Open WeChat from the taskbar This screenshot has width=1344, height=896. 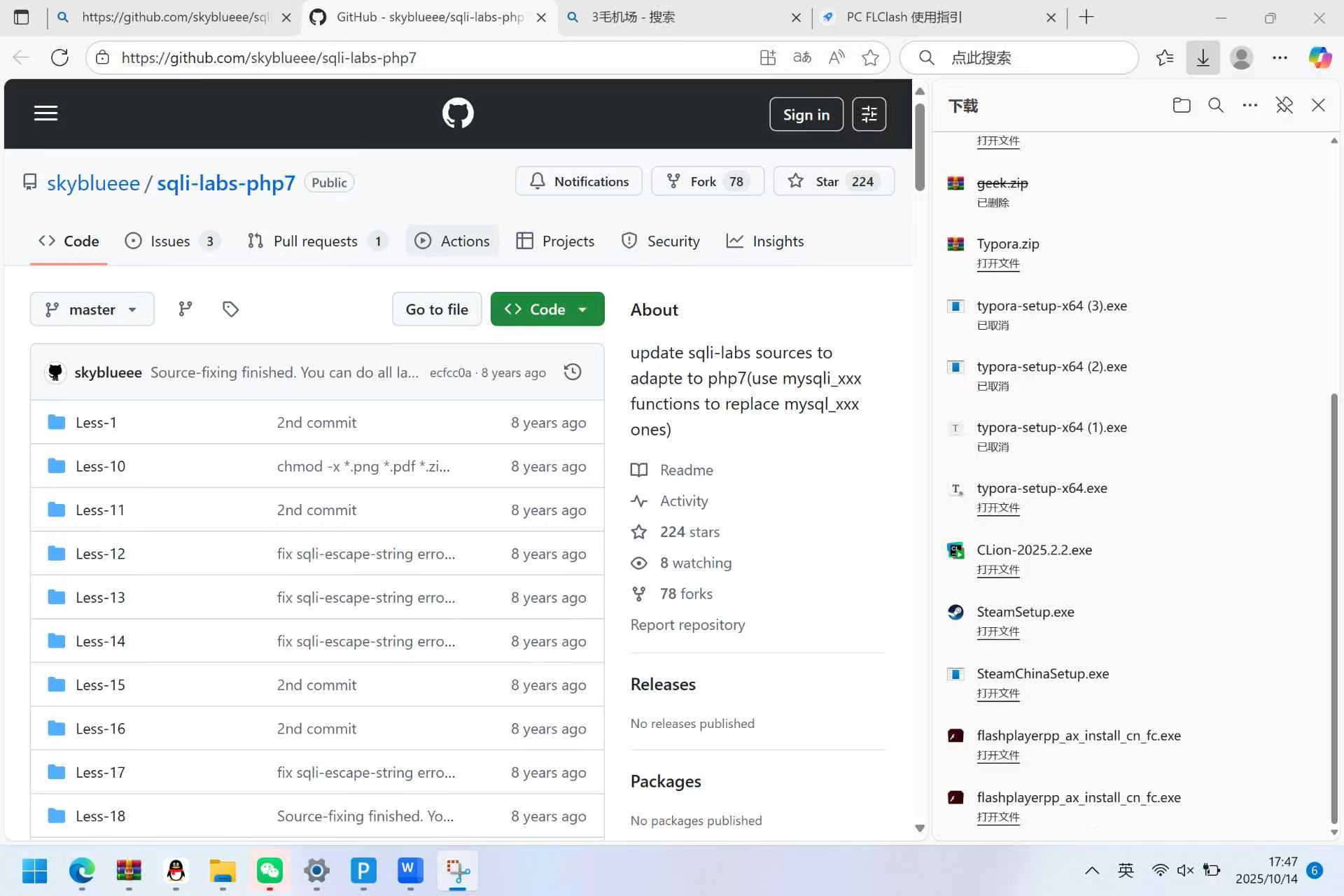coord(269,871)
